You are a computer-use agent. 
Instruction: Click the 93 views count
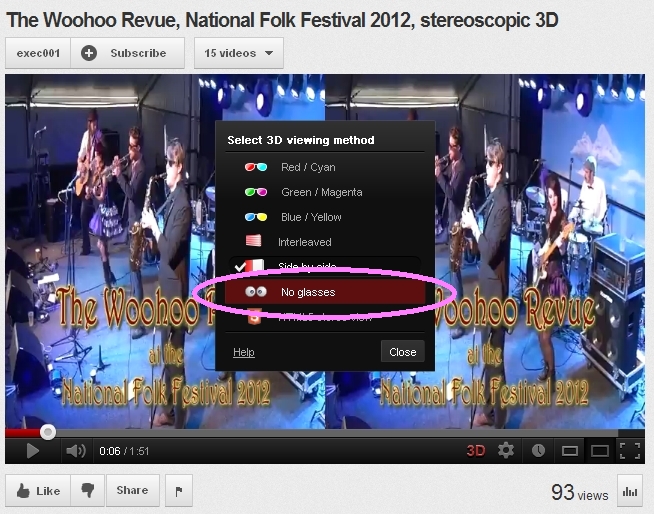tap(580, 492)
